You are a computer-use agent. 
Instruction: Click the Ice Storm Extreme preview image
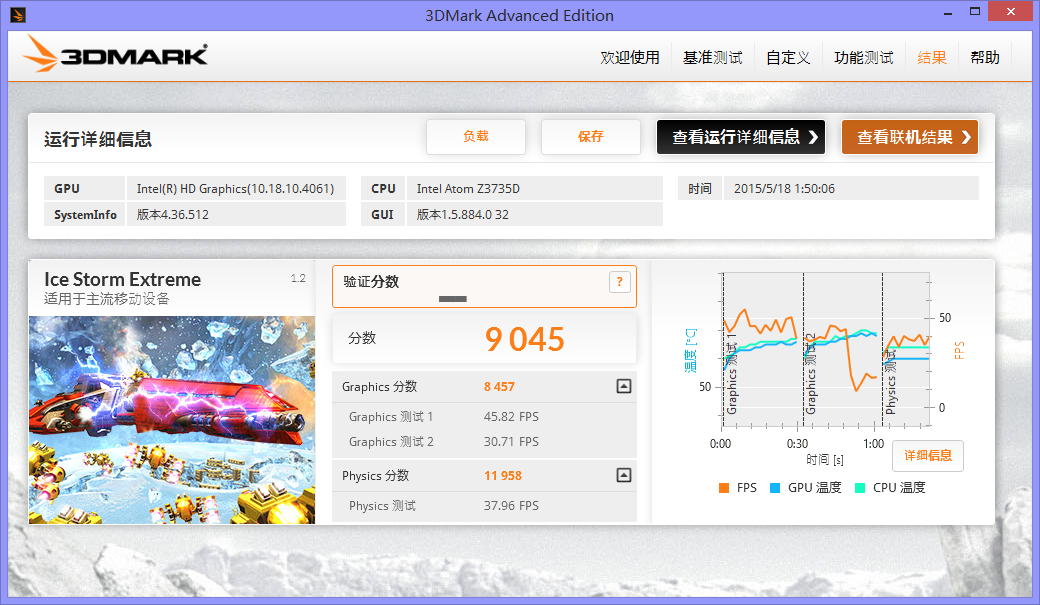pos(172,420)
